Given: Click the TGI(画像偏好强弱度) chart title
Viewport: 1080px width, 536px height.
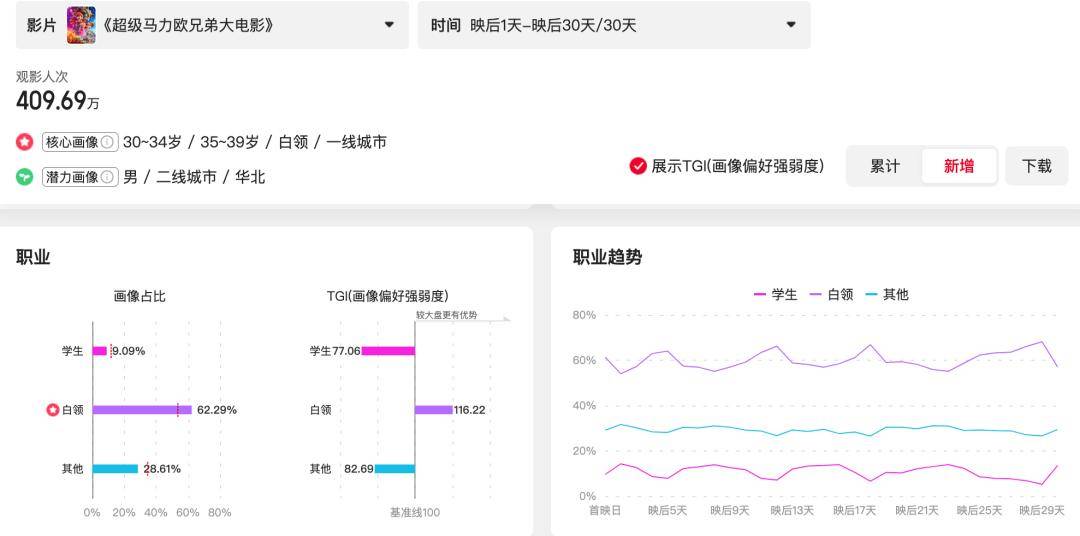Looking at the screenshot, I should (388, 296).
